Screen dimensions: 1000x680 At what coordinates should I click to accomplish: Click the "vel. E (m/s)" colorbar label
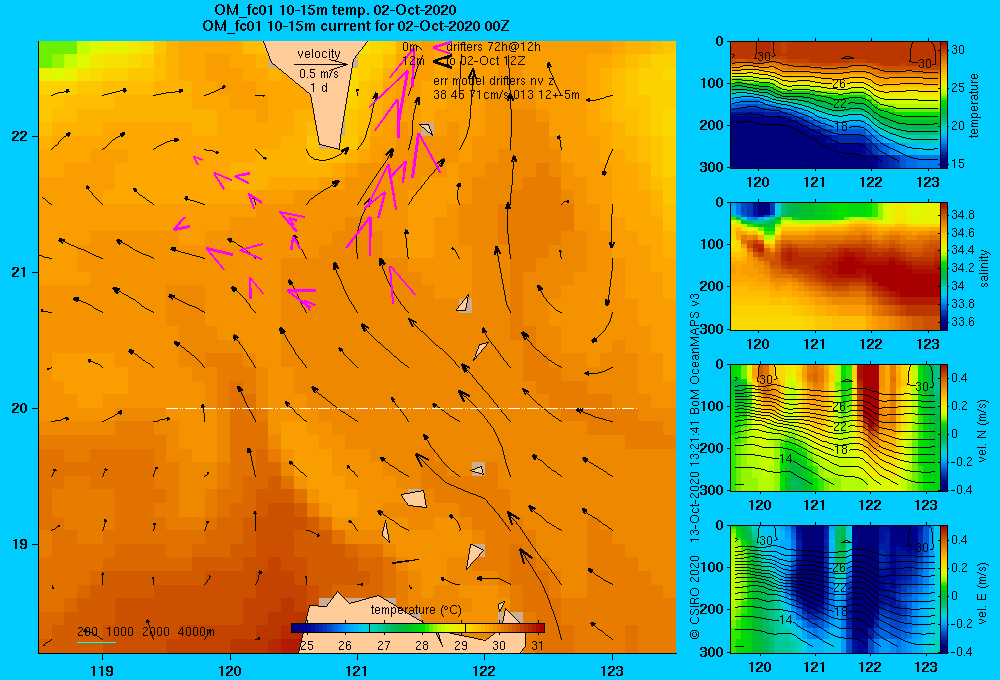pyautogui.click(x=983, y=592)
